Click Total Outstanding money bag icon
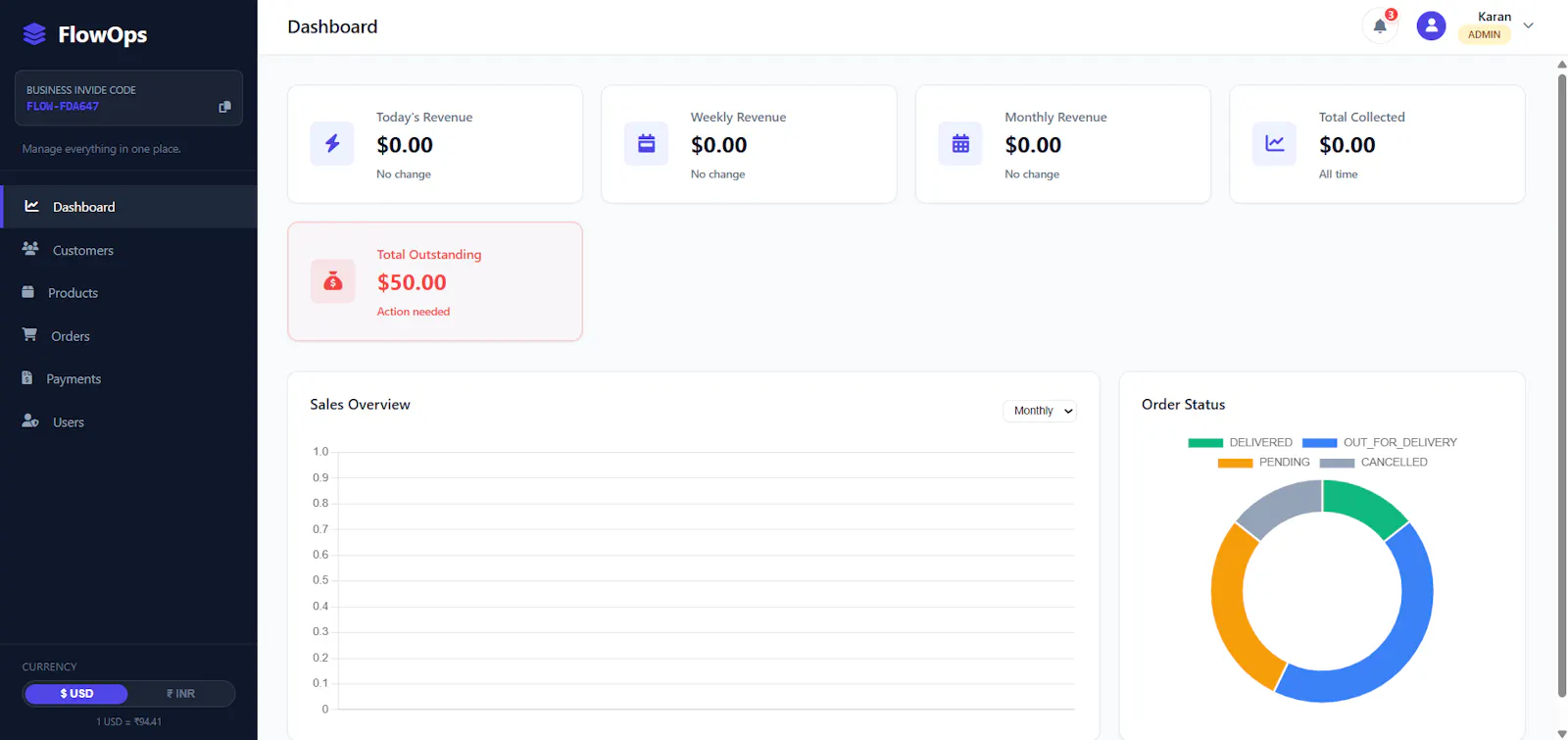 click(332, 281)
